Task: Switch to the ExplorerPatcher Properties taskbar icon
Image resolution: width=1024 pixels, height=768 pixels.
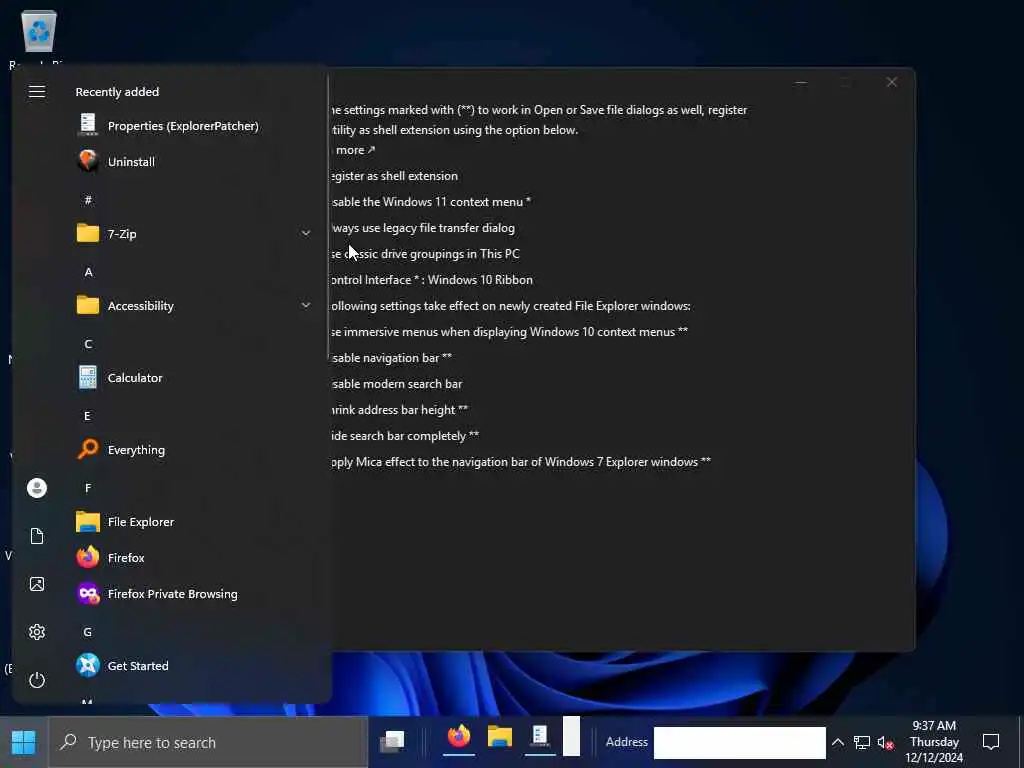Action: pos(540,738)
